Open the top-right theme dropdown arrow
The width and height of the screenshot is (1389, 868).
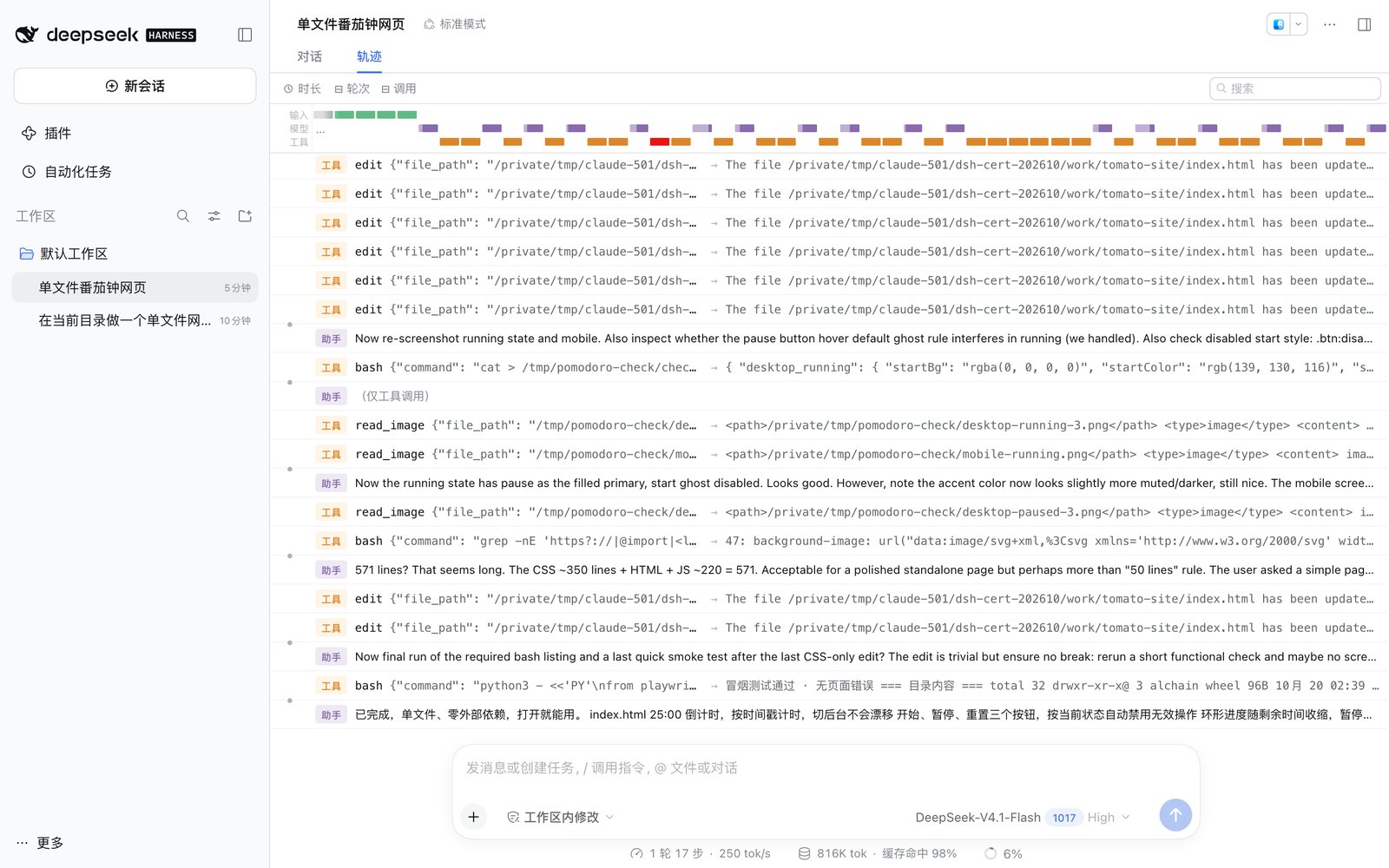point(1299,24)
